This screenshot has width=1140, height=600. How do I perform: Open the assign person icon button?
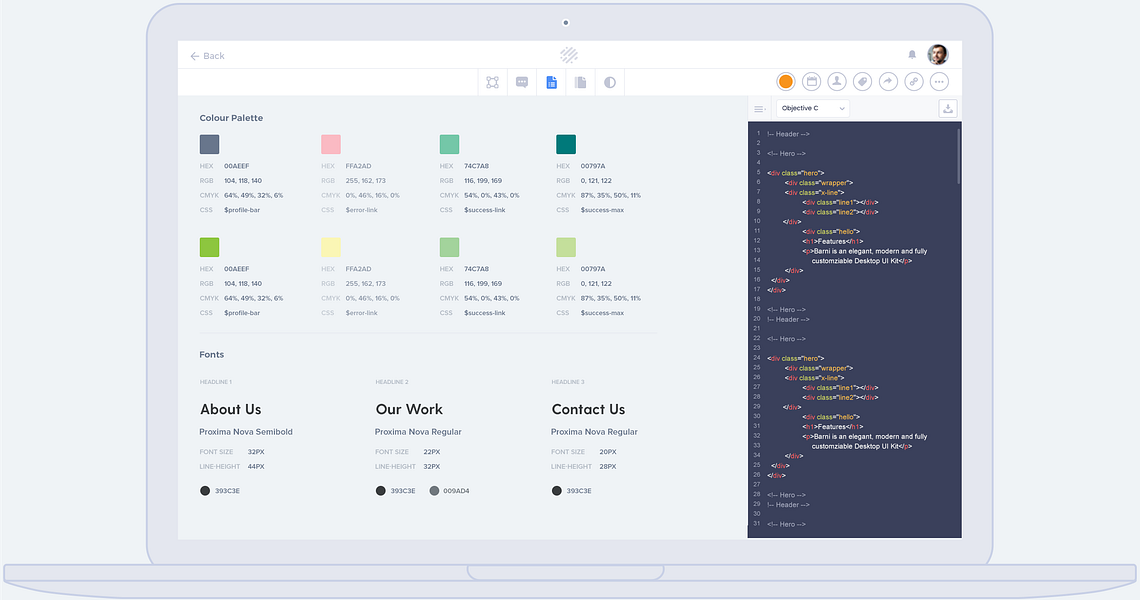837,81
